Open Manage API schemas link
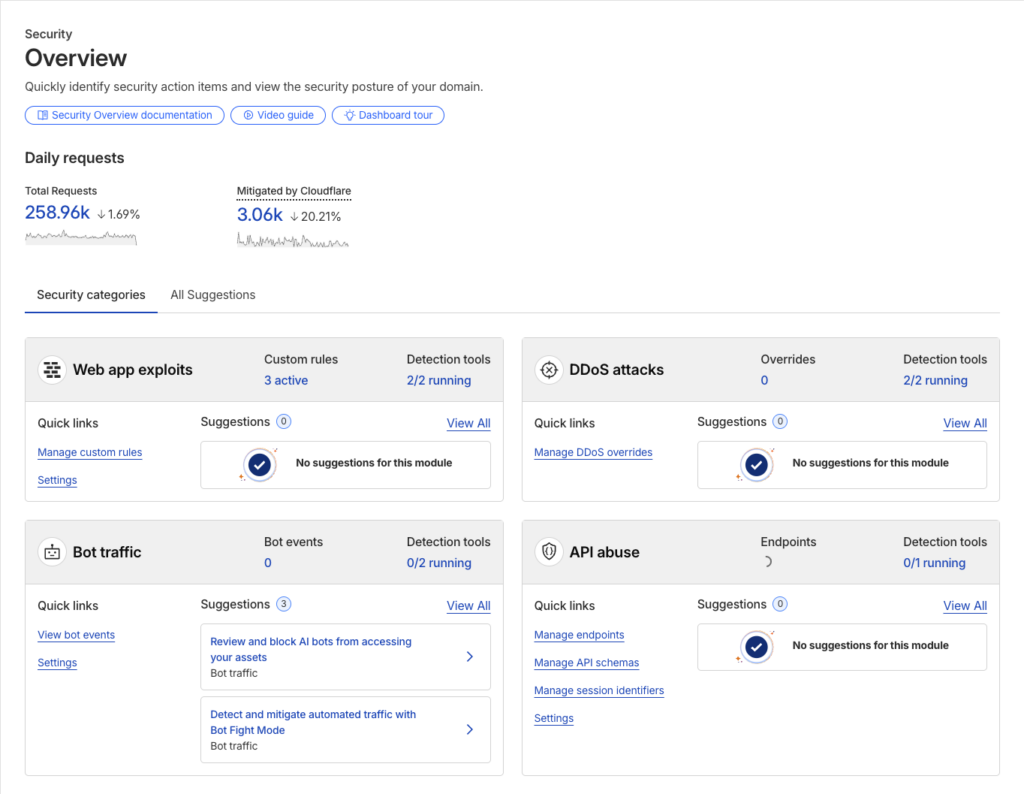Screen dimensions: 1024x794 [x=586, y=663]
